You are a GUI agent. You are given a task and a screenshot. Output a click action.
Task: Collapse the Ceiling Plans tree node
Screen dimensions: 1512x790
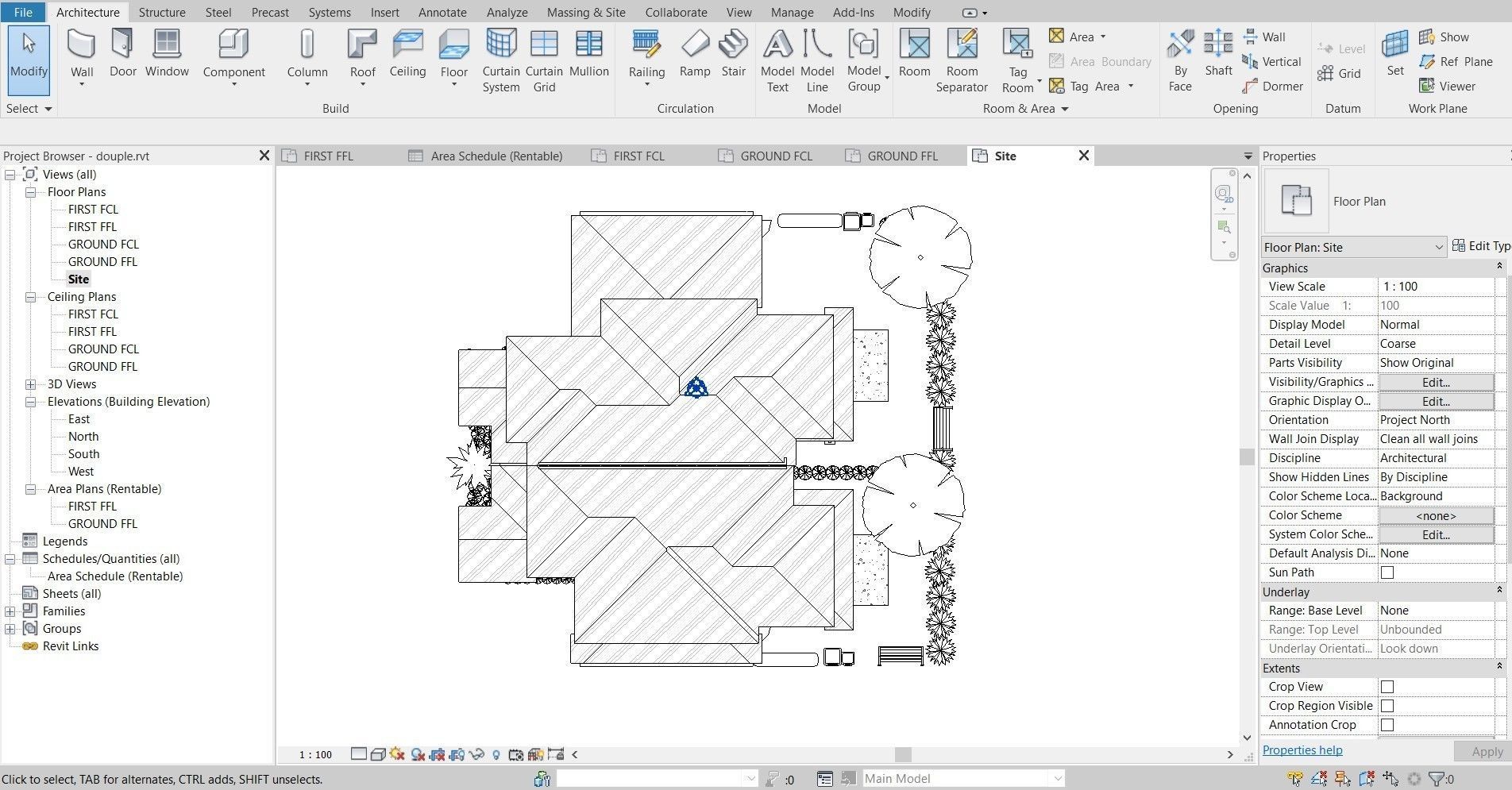[x=30, y=297]
